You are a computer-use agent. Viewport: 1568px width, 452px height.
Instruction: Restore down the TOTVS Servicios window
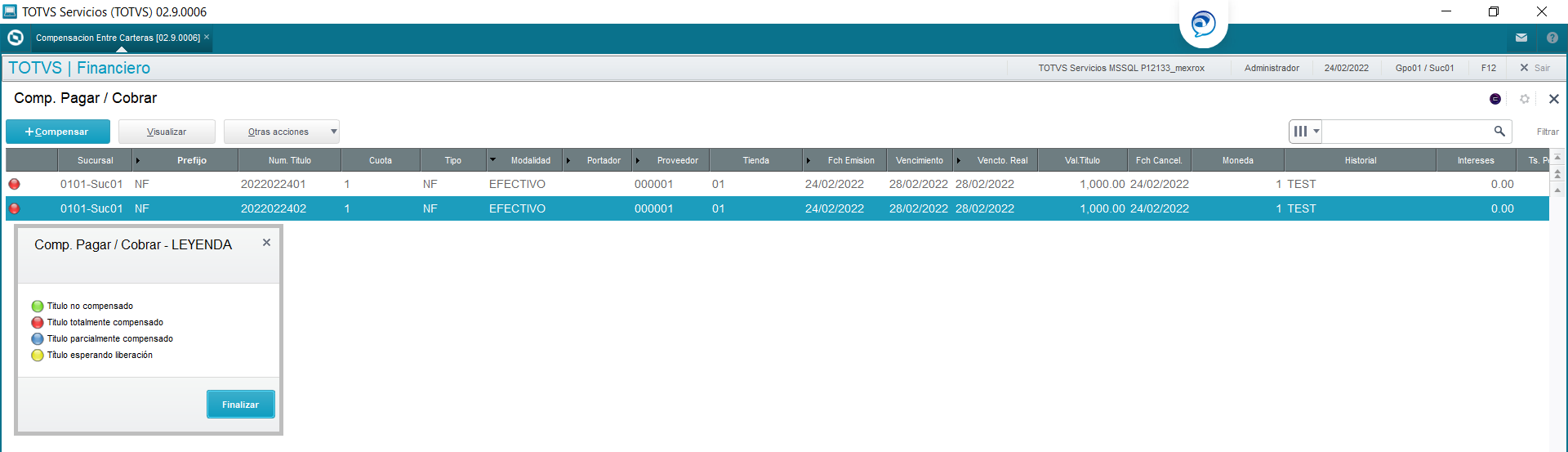point(1494,11)
